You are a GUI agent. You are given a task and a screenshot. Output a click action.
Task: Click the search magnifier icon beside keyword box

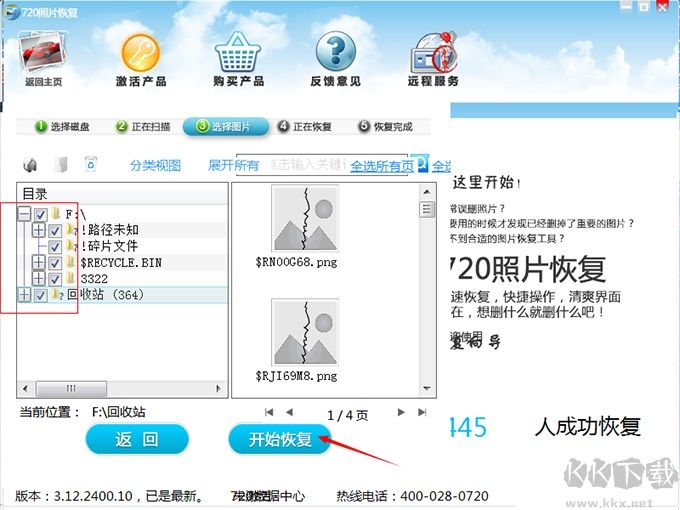(x=423, y=164)
